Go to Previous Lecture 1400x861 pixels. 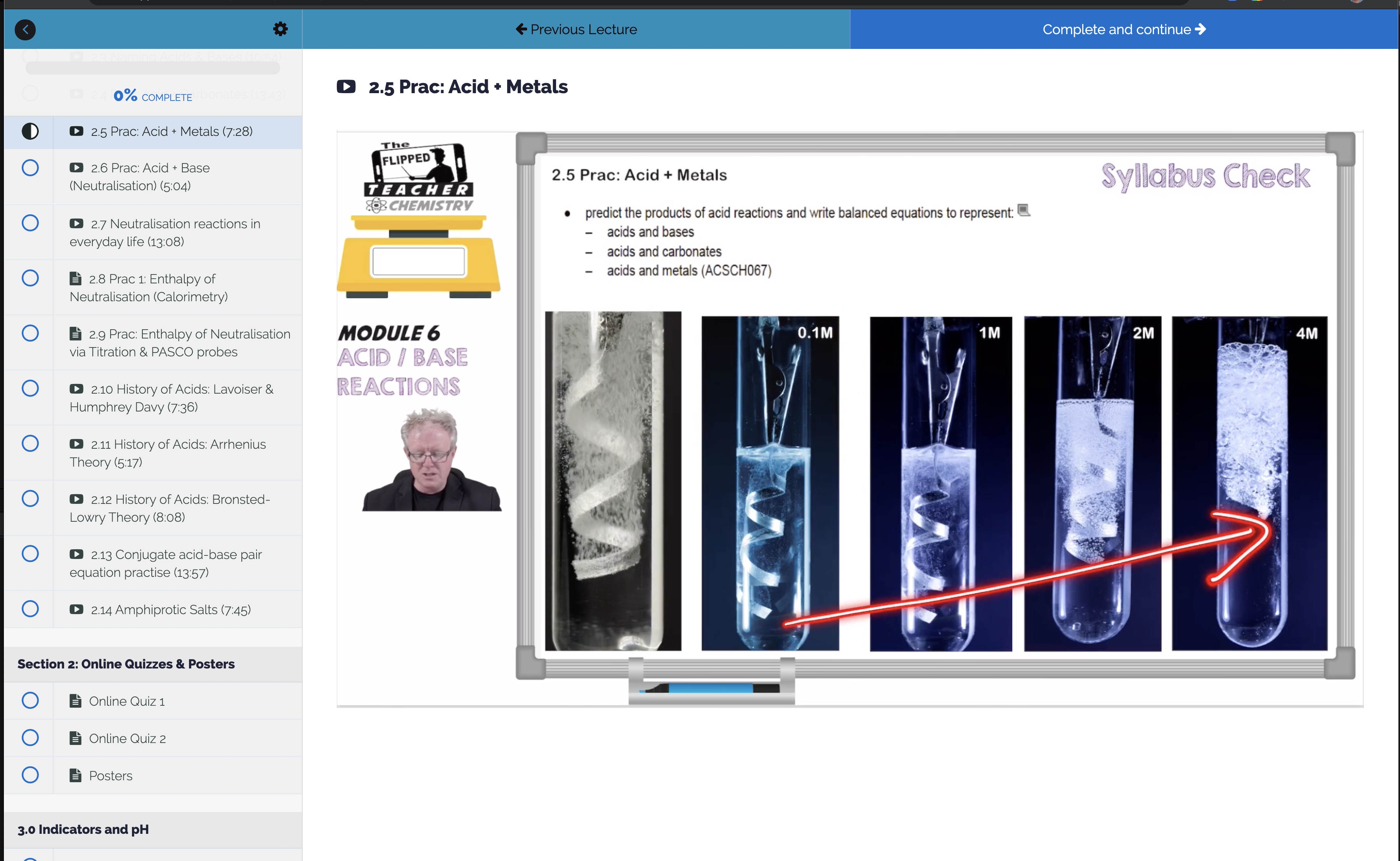[x=576, y=29]
